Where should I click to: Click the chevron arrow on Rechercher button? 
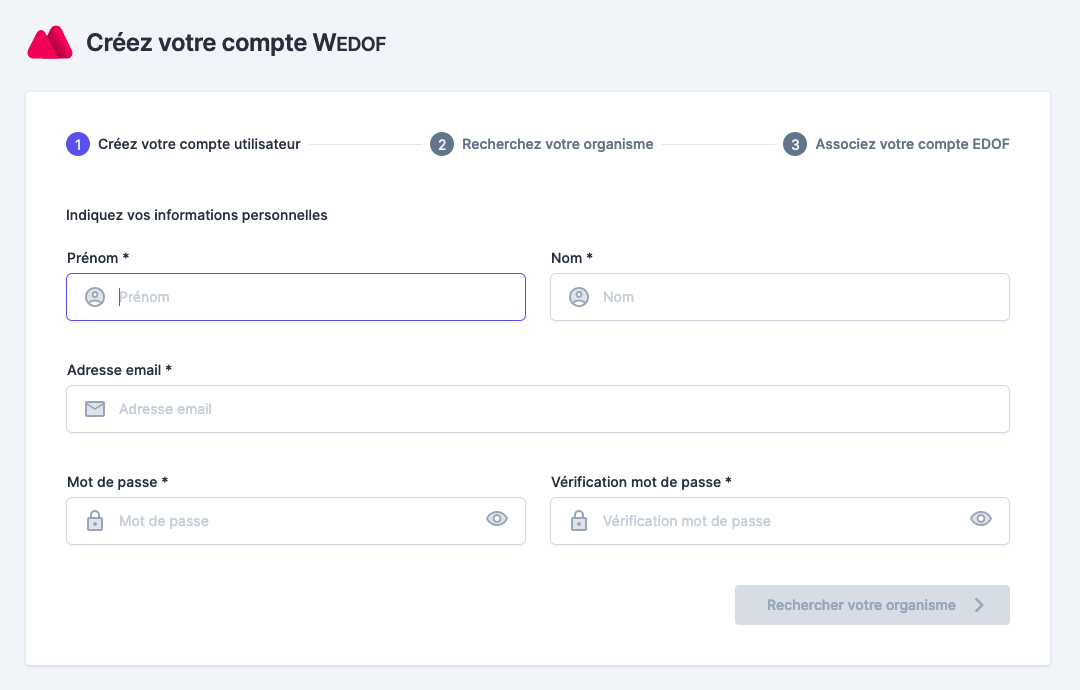(980, 605)
